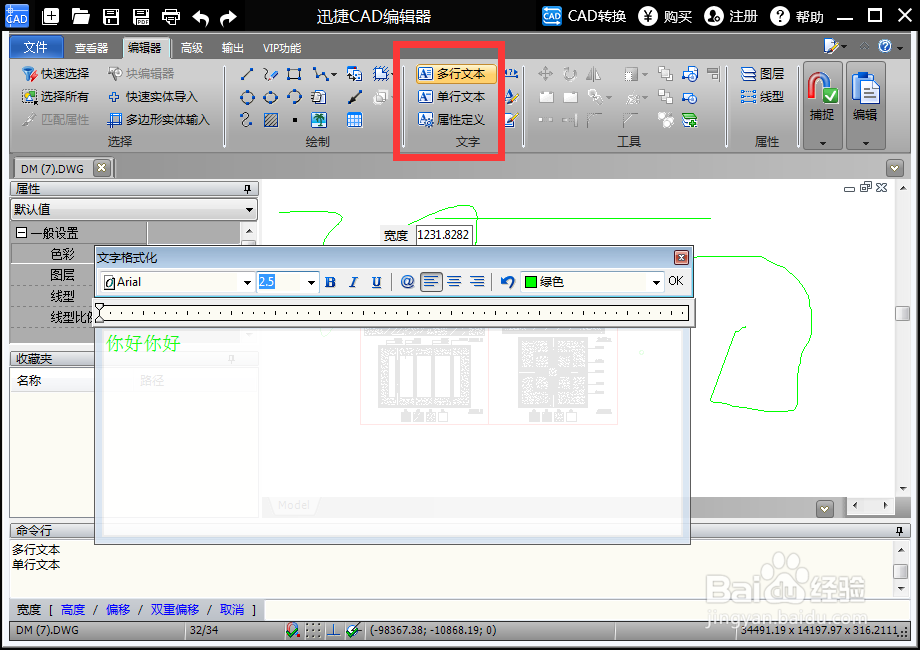Click the Height (高度) command option
The width and height of the screenshot is (920, 650).
tap(73, 610)
